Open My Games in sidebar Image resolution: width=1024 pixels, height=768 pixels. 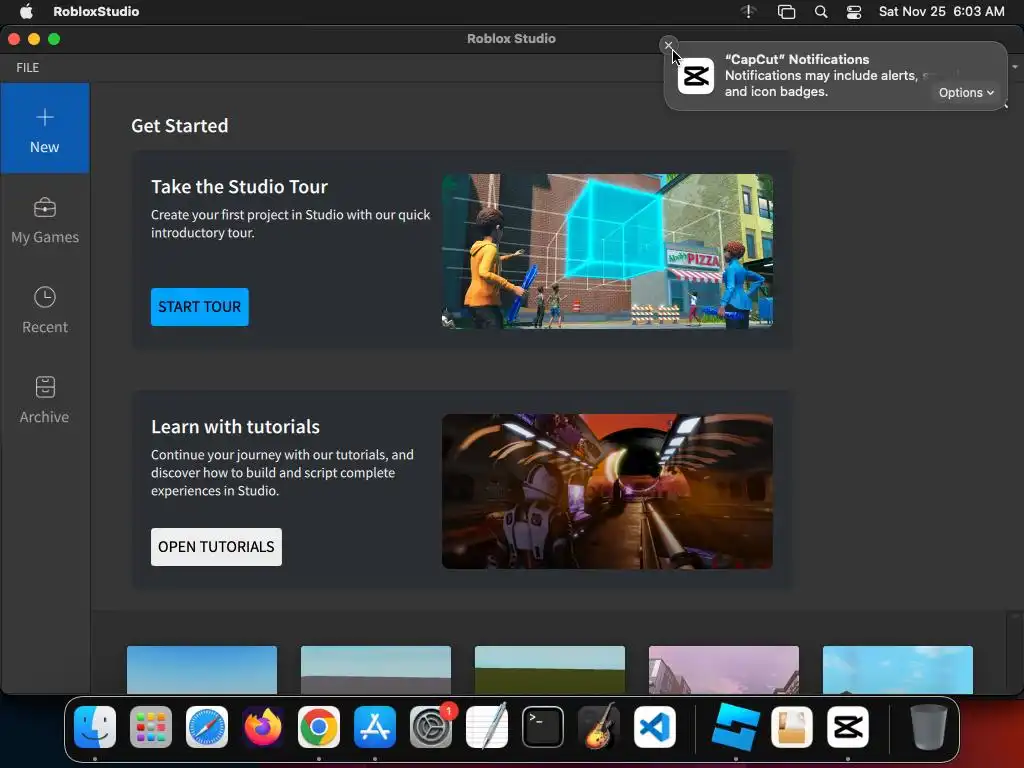click(44, 220)
